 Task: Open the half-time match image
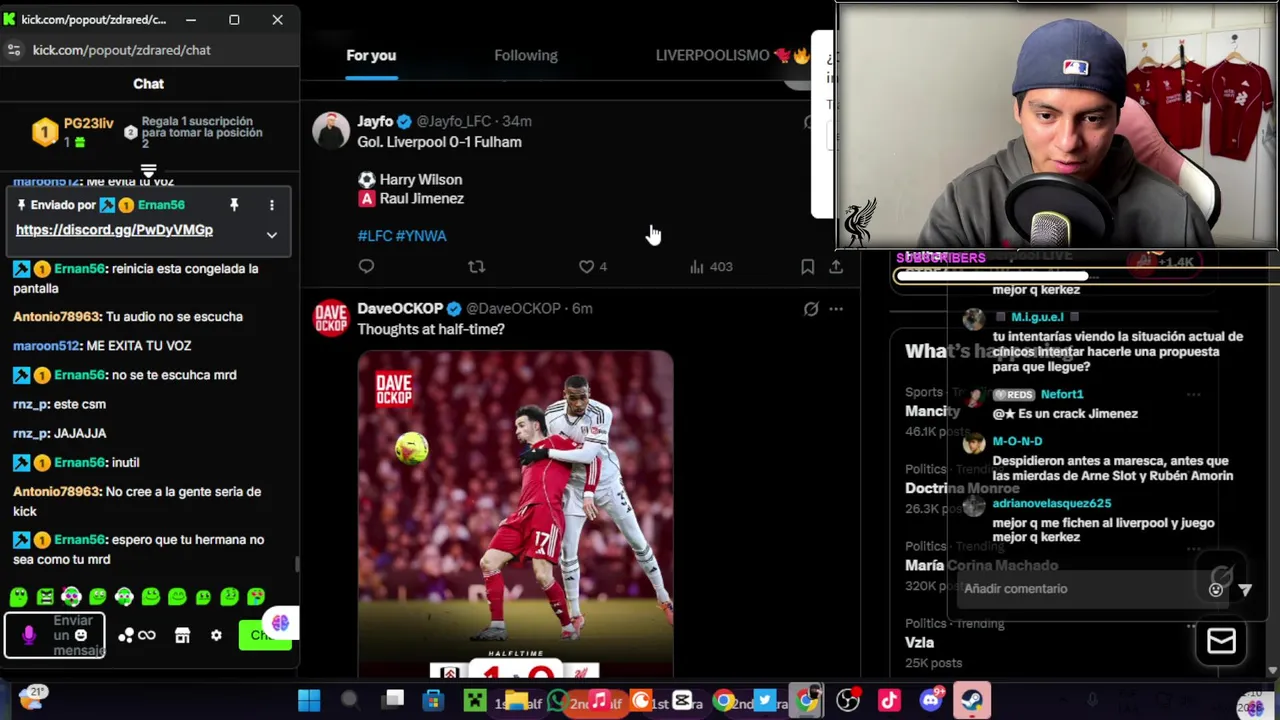[515, 514]
